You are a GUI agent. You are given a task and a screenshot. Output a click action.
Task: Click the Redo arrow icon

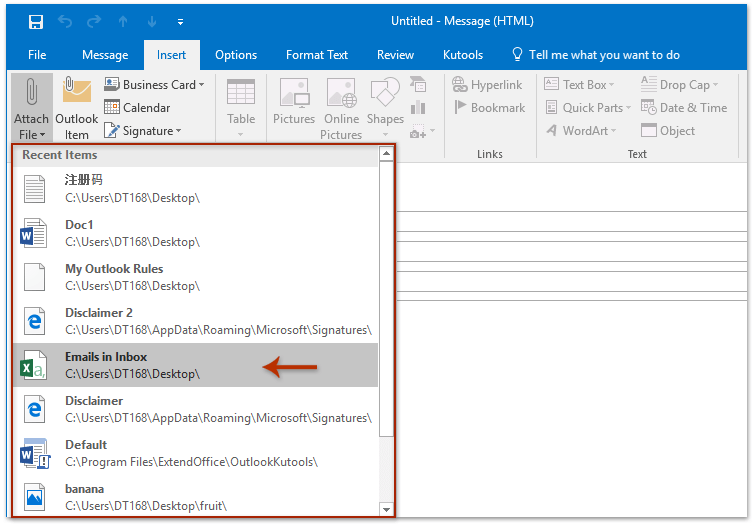[94, 22]
